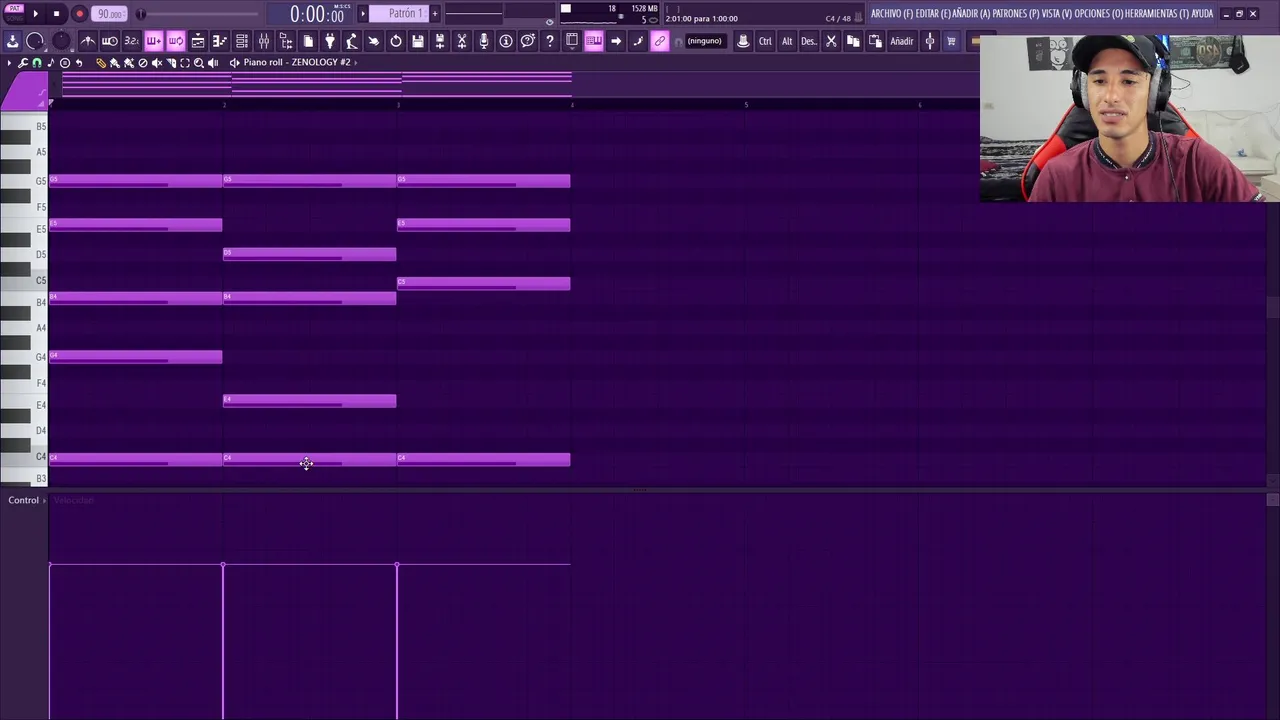Open the mixer faders icon
Viewport: 1280px width, 720px height.
(264, 41)
